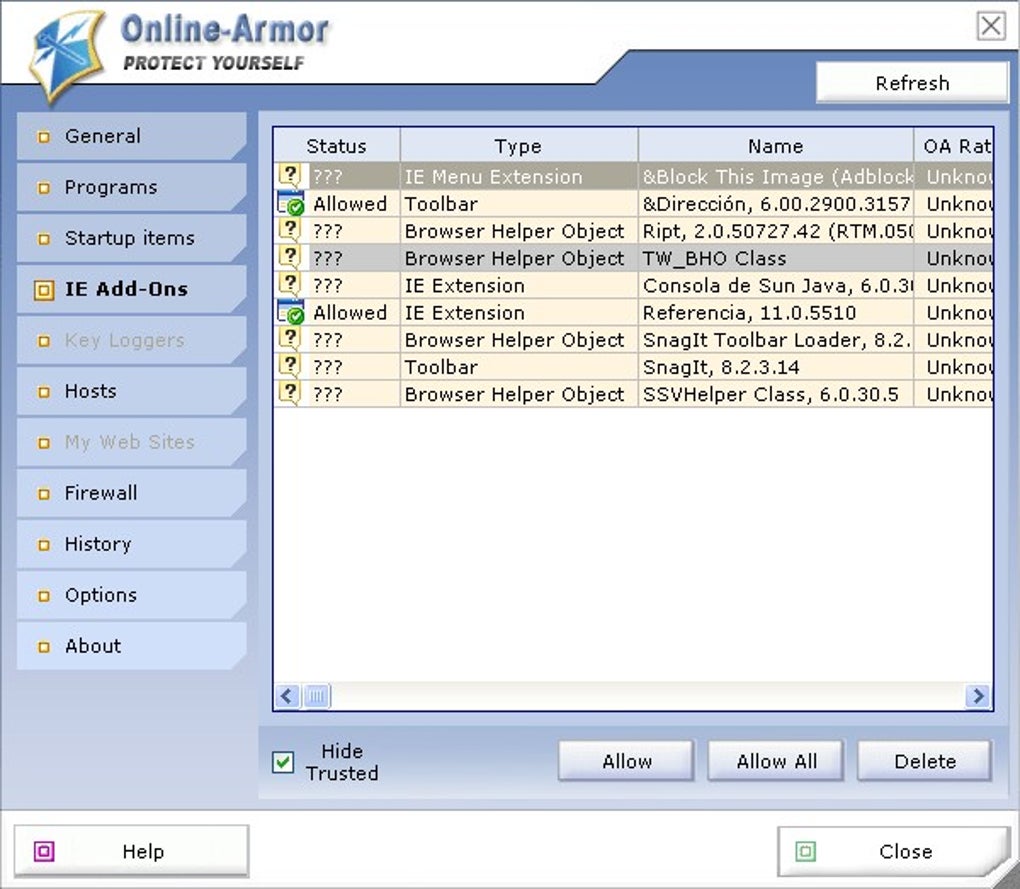
Task: Click the question-mark icon for SnagIt Toolbar Loader
Action: [289, 339]
